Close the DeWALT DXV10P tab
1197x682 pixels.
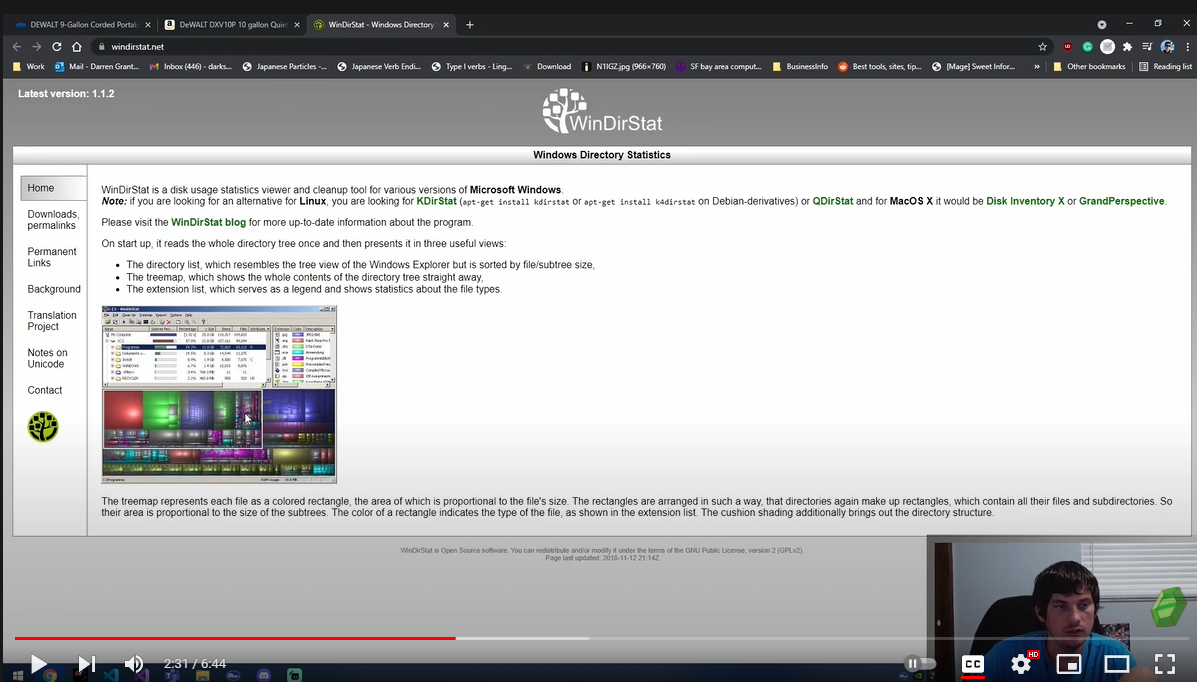(x=297, y=24)
